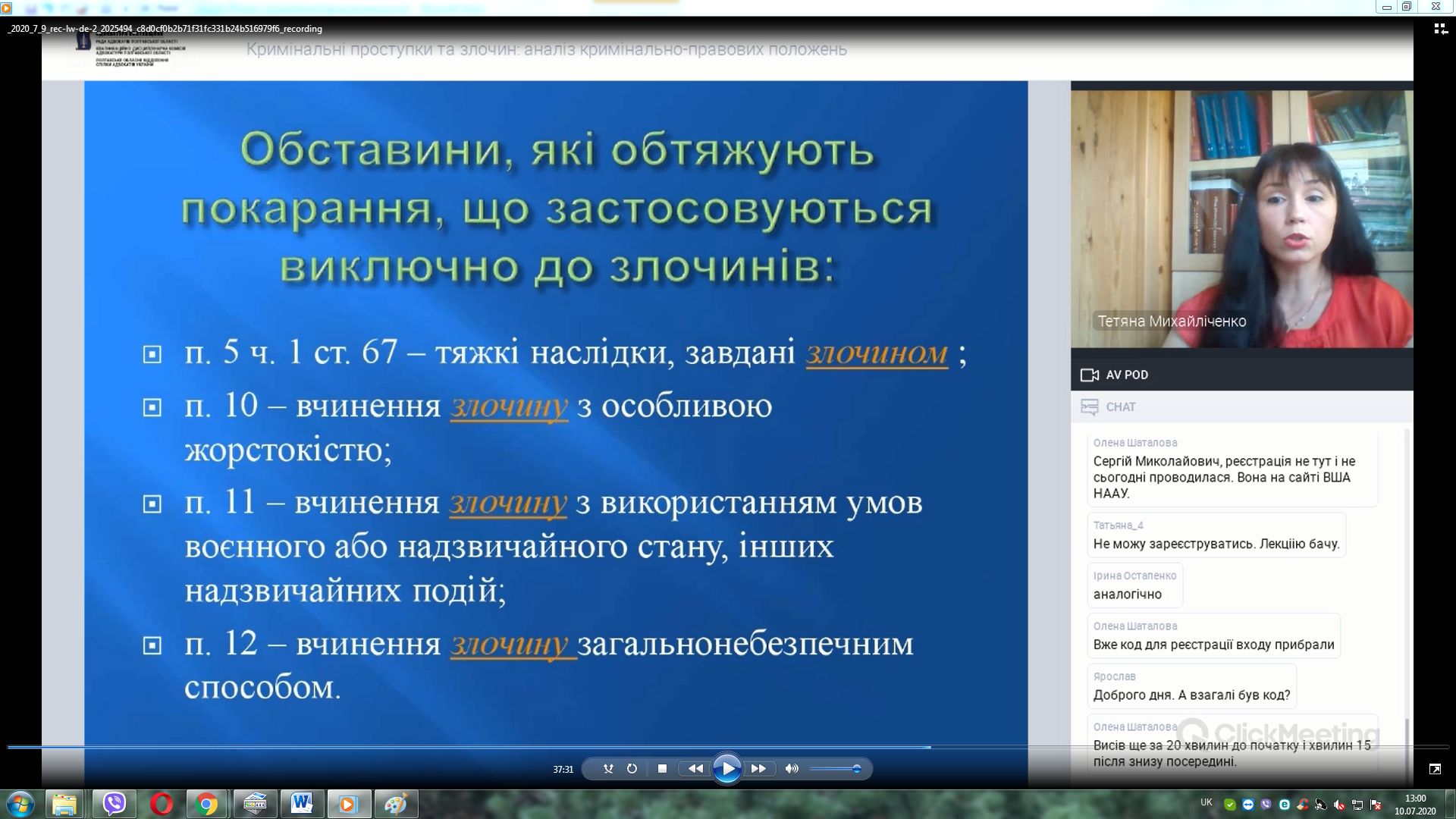Screen dimensions: 1456x819
Task: Click underlined word 'злочином' on the slide
Action: 877,353
